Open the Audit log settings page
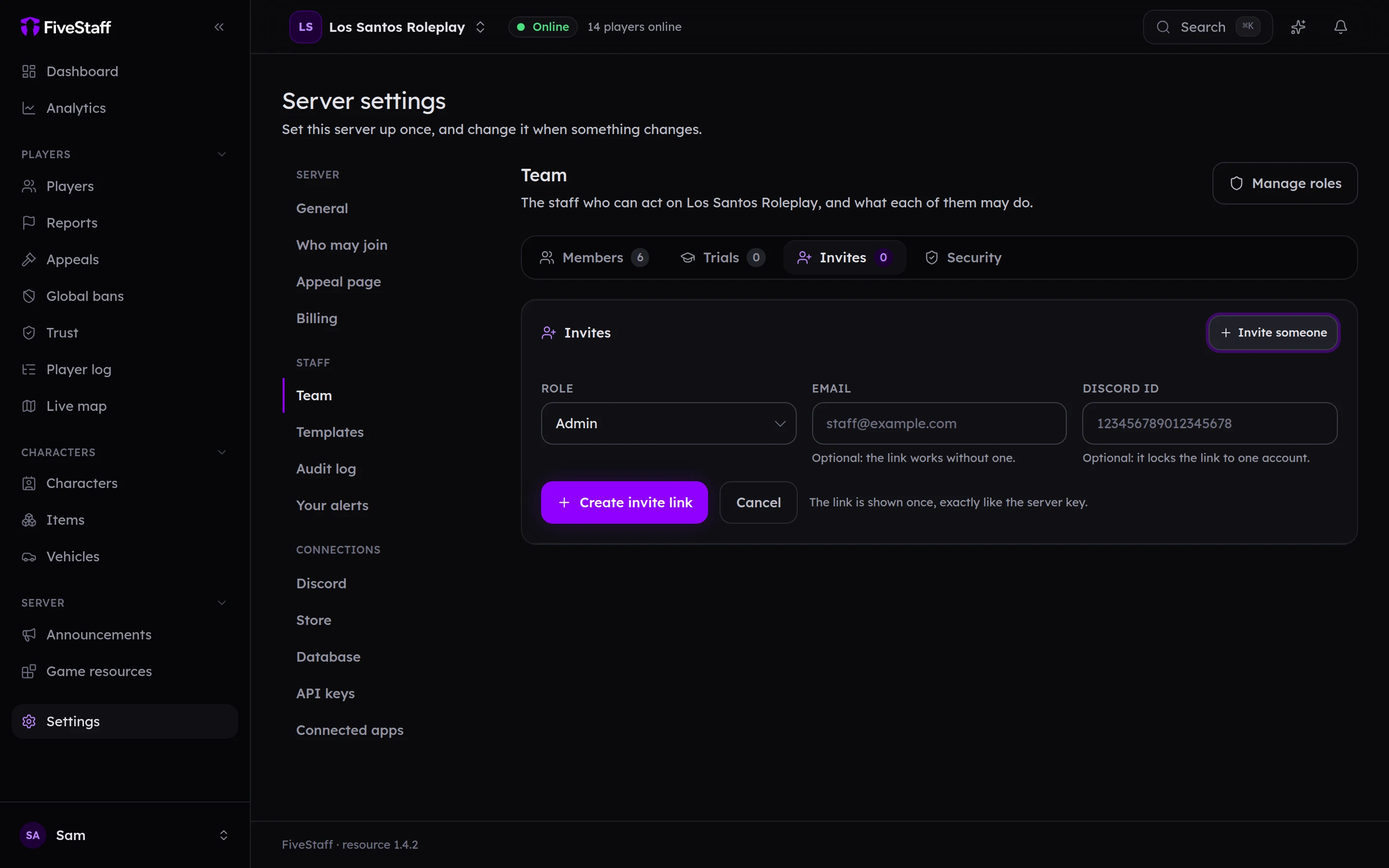Image resolution: width=1389 pixels, height=868 pixels. [326, 469]
